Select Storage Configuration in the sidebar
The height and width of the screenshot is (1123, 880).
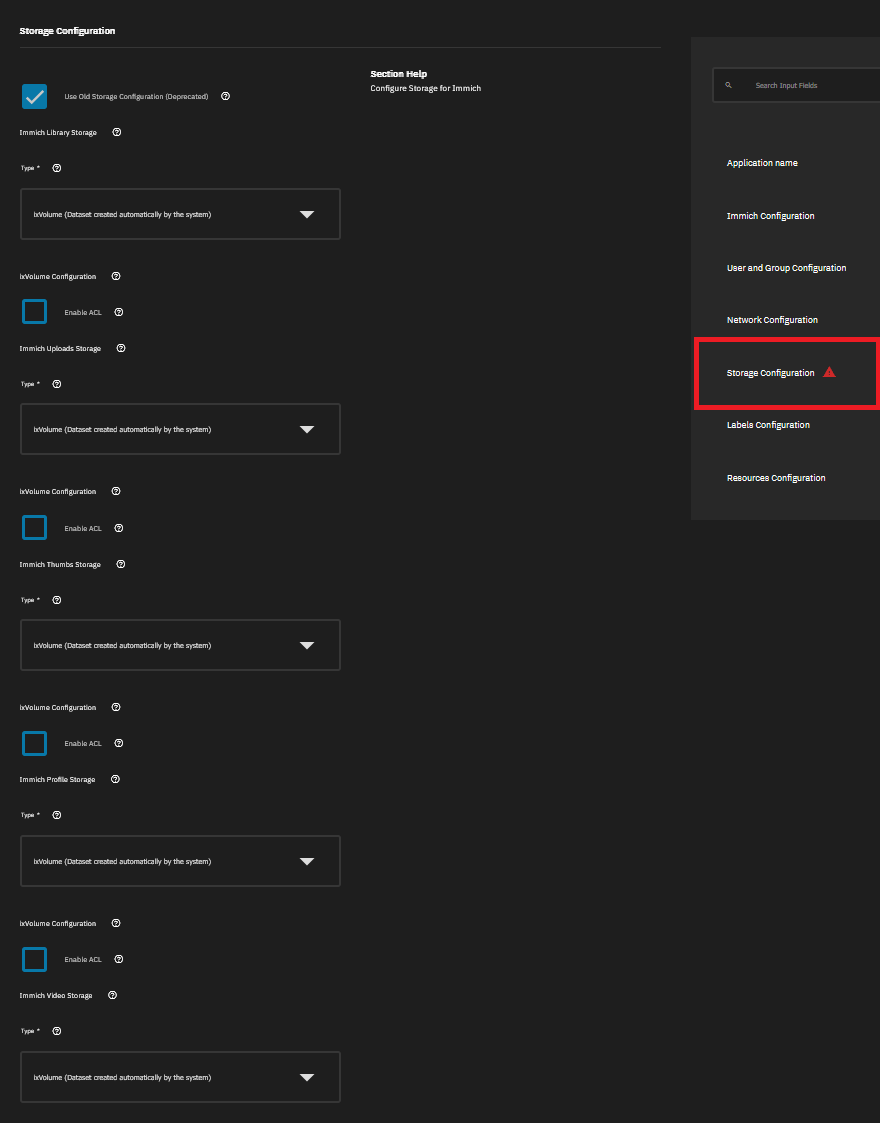pyautogui.click(x=770, y=373)
